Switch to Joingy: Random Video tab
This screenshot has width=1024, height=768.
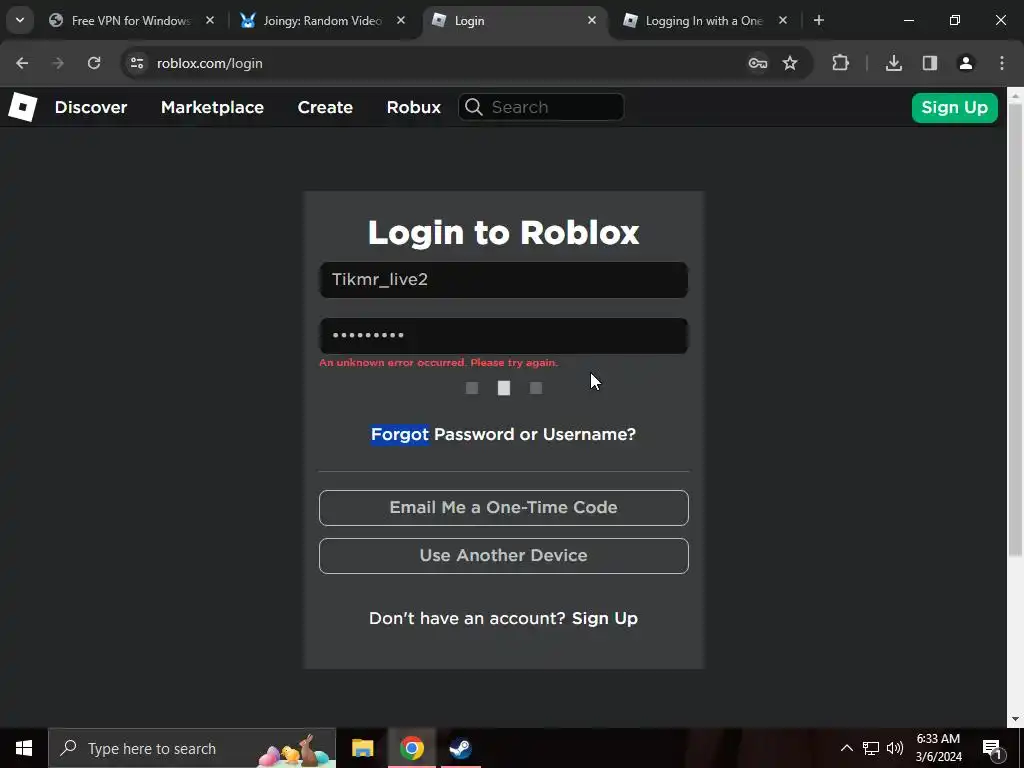(x=322, y=21)
